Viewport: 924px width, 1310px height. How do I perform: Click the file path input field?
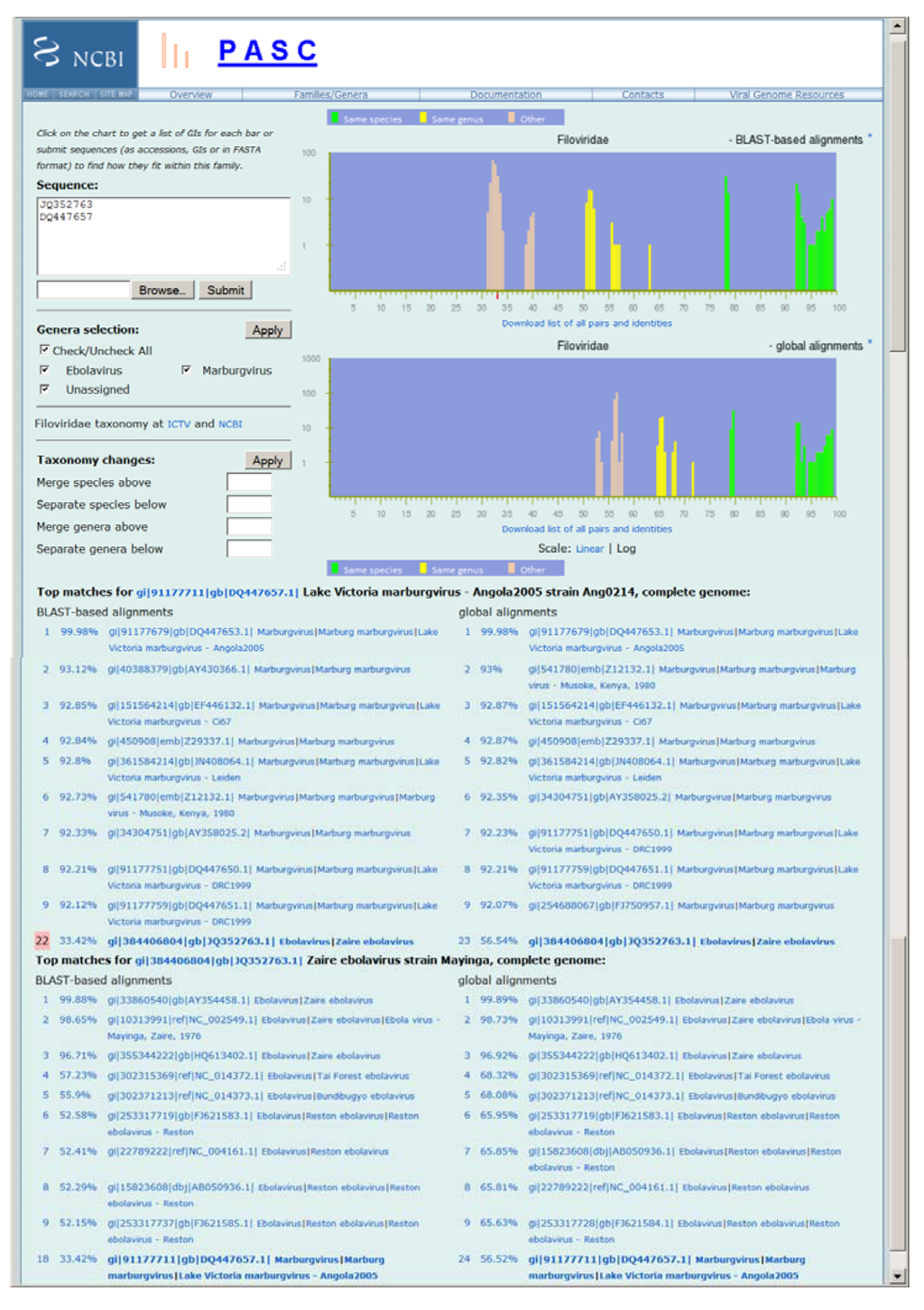[x=84, y=290]
